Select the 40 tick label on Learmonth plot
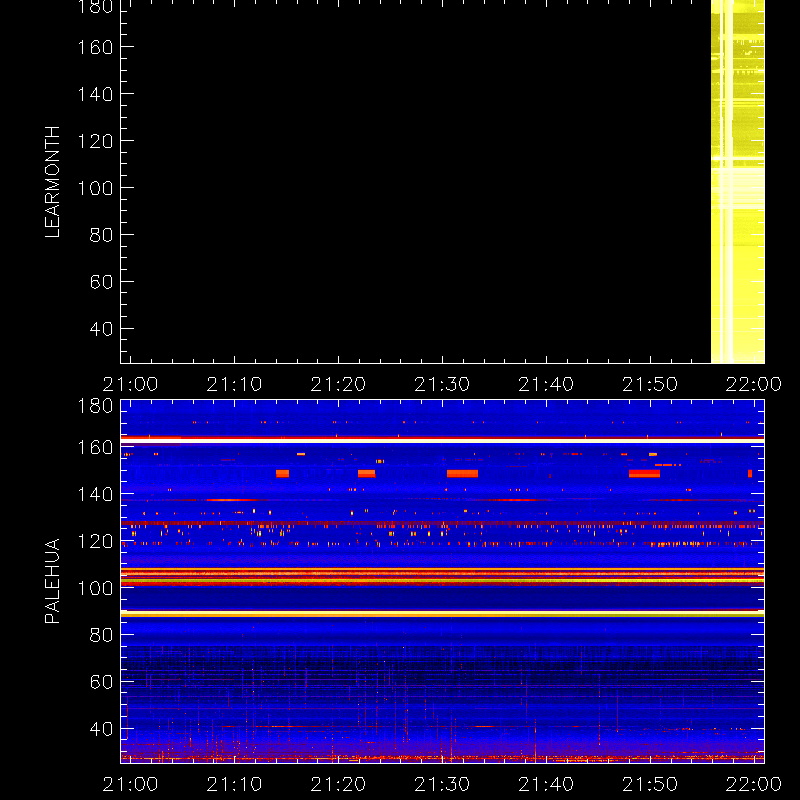 (101, 329)
